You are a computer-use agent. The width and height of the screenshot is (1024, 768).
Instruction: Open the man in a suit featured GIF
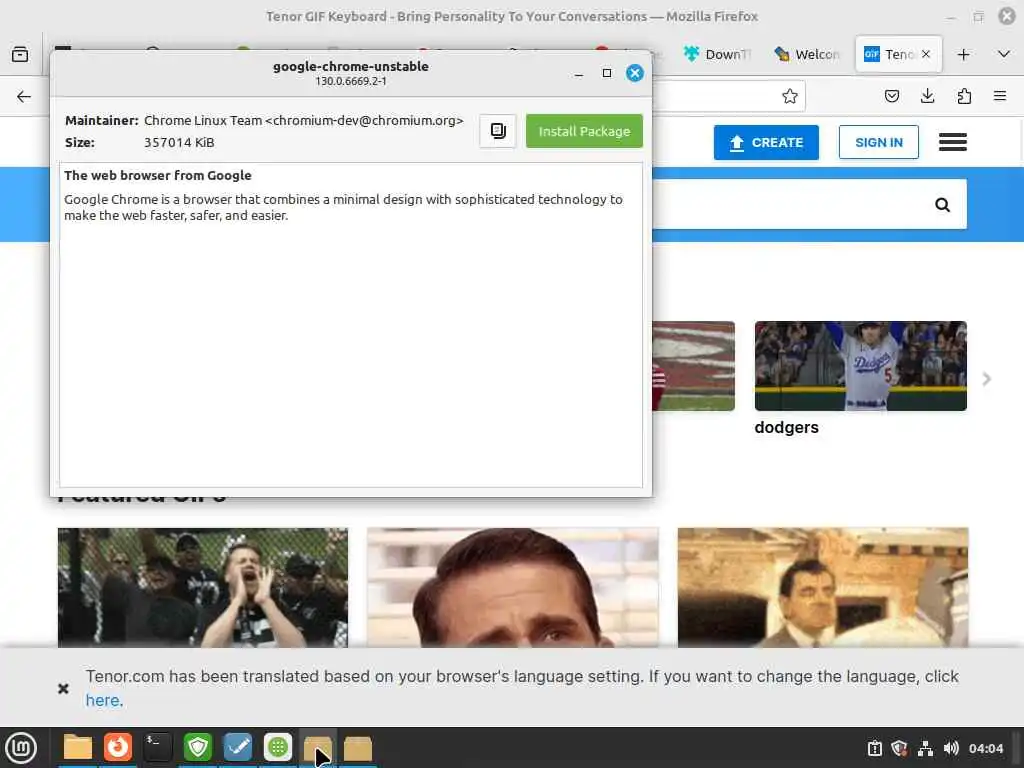coord(823,588)
